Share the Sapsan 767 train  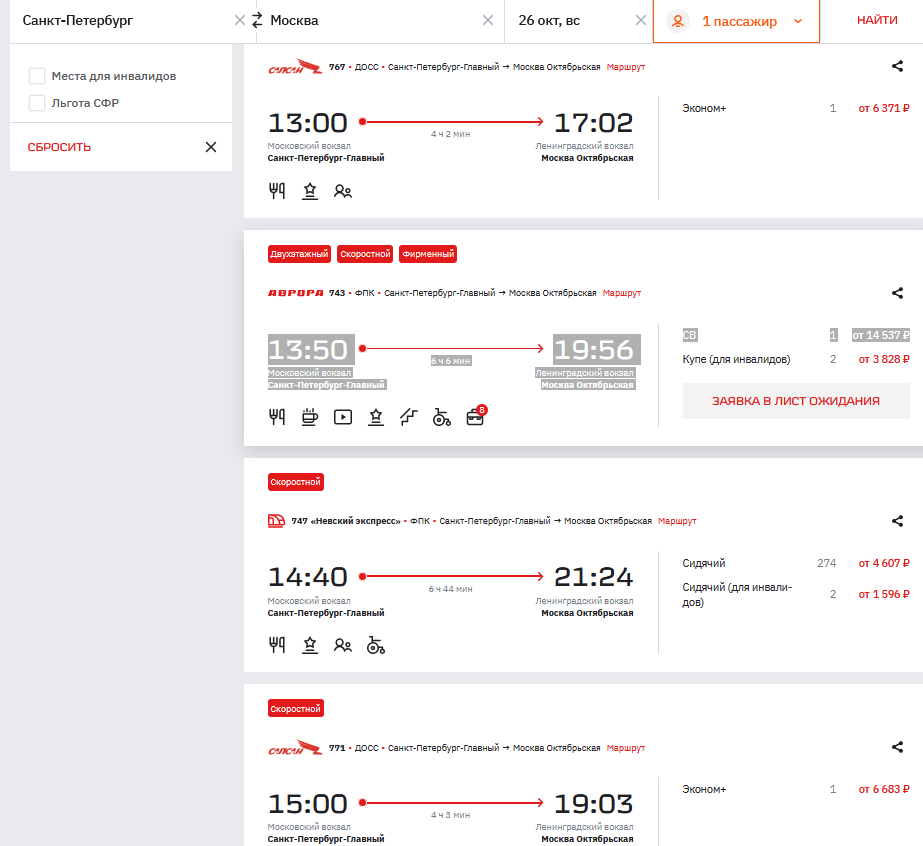(897, 67)
